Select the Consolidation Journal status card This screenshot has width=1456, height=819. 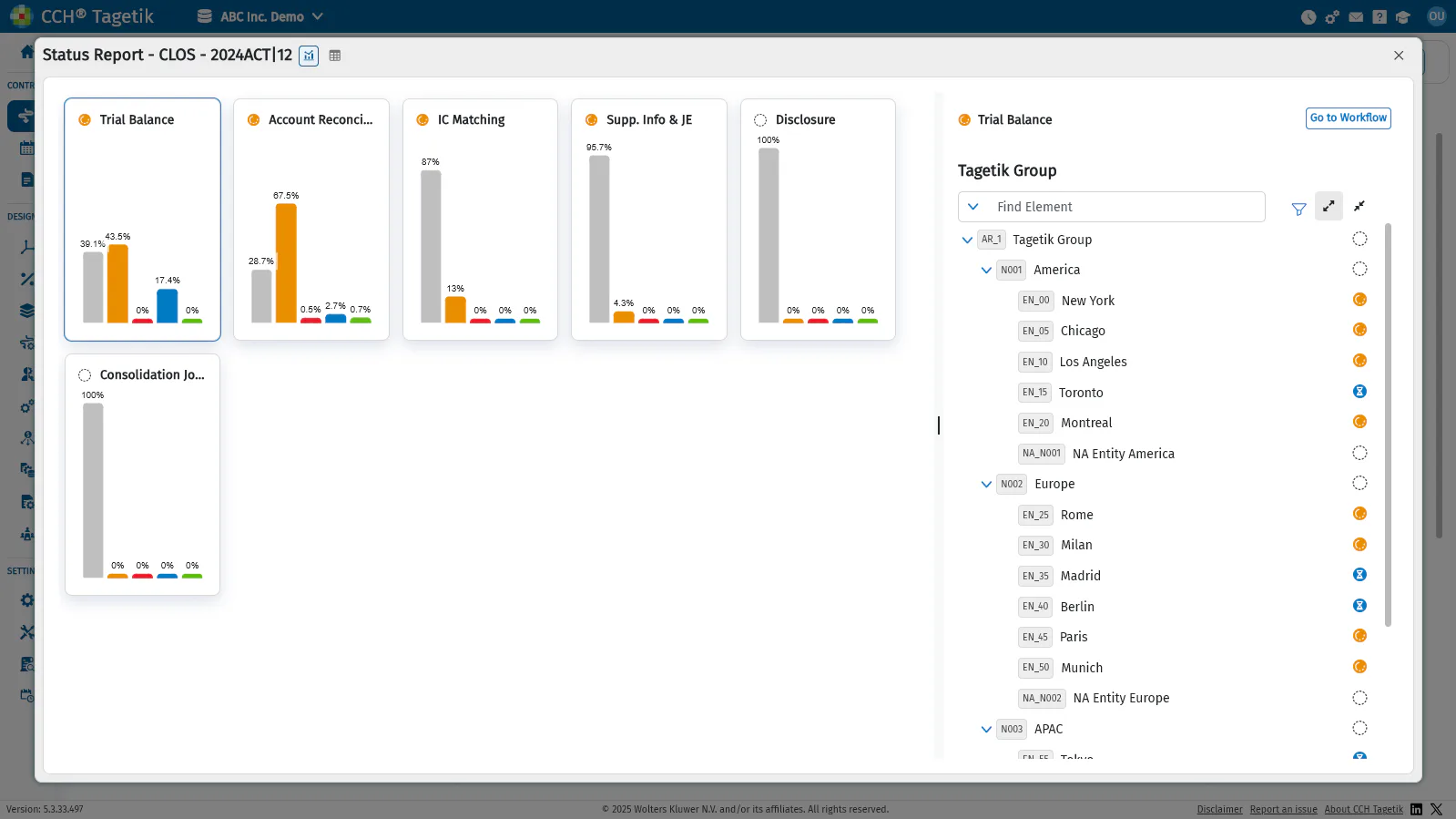(x=142, y=475)
